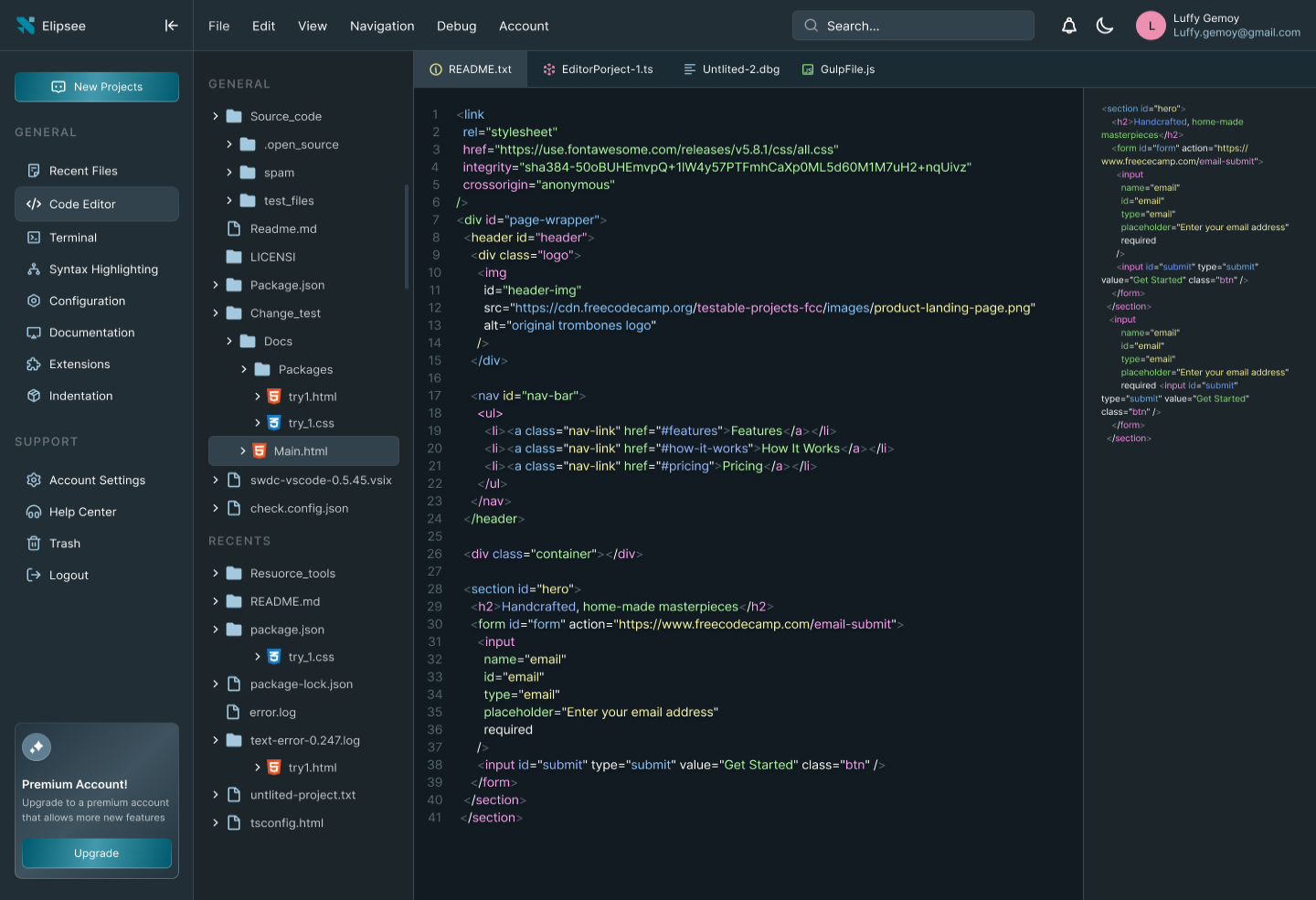Viewport: 1316px width, 900px height.
Task: Open notifications bell icon
Action: [1068, 26]
